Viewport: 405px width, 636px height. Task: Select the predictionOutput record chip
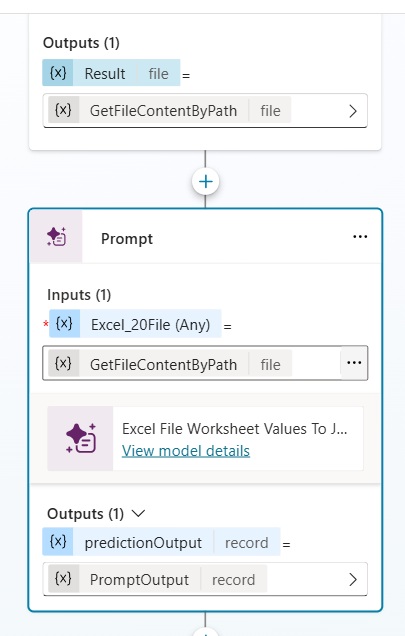click(x=161, y=541)
